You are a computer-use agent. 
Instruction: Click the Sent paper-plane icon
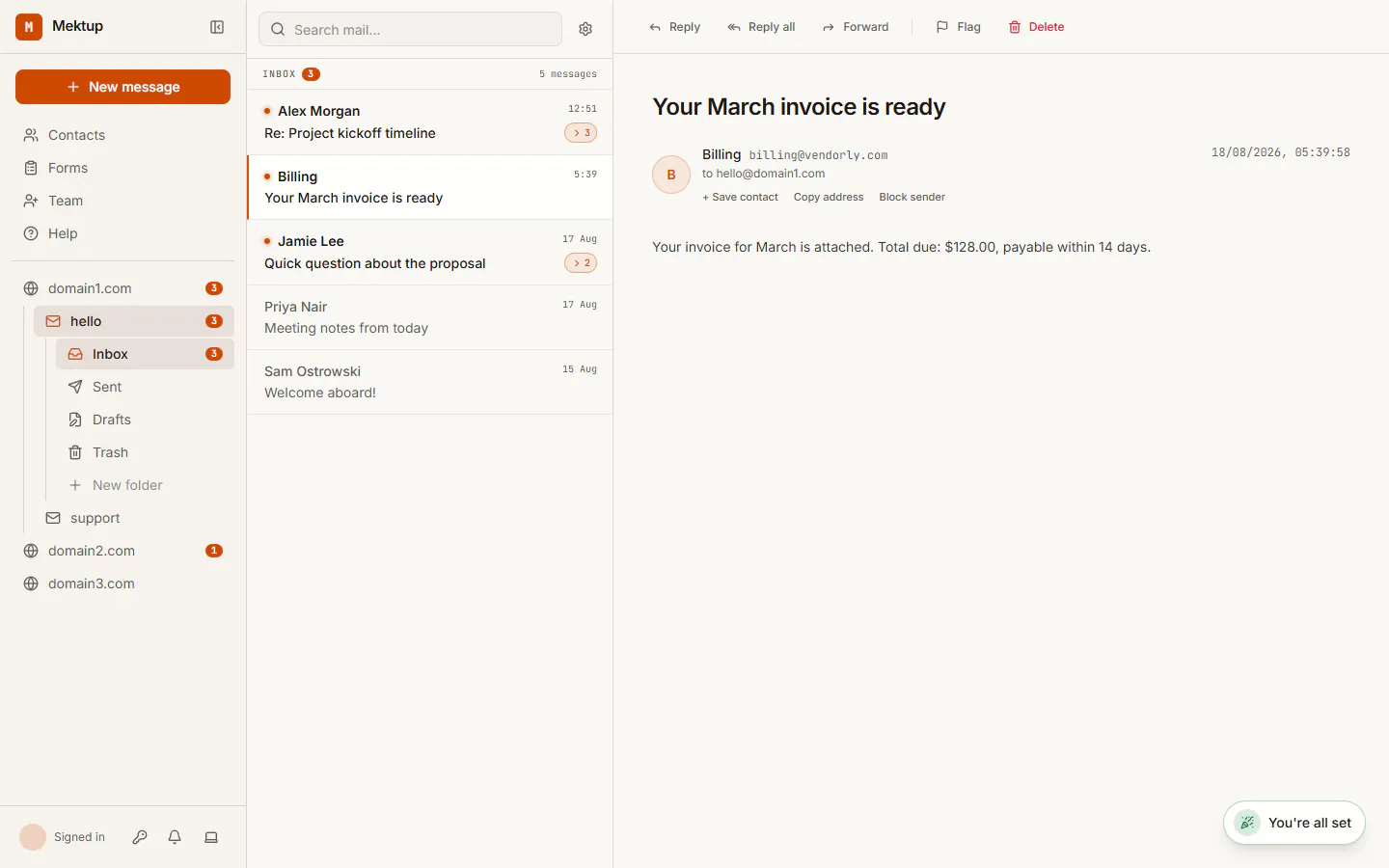click(75, 387)
